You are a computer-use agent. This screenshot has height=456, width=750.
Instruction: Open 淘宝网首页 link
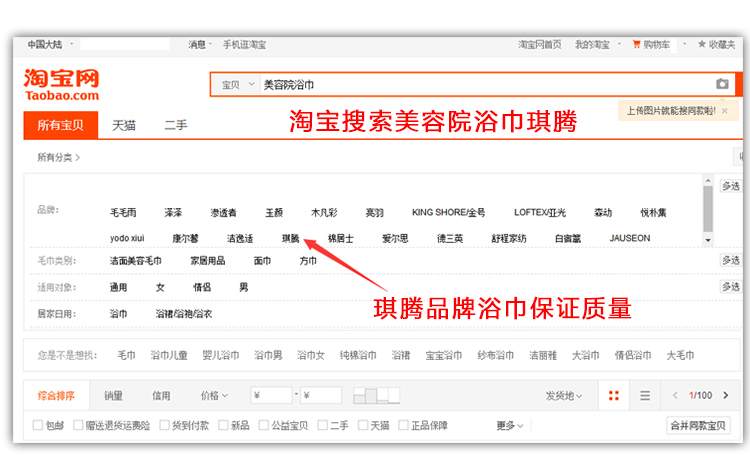tap(540, 44)
